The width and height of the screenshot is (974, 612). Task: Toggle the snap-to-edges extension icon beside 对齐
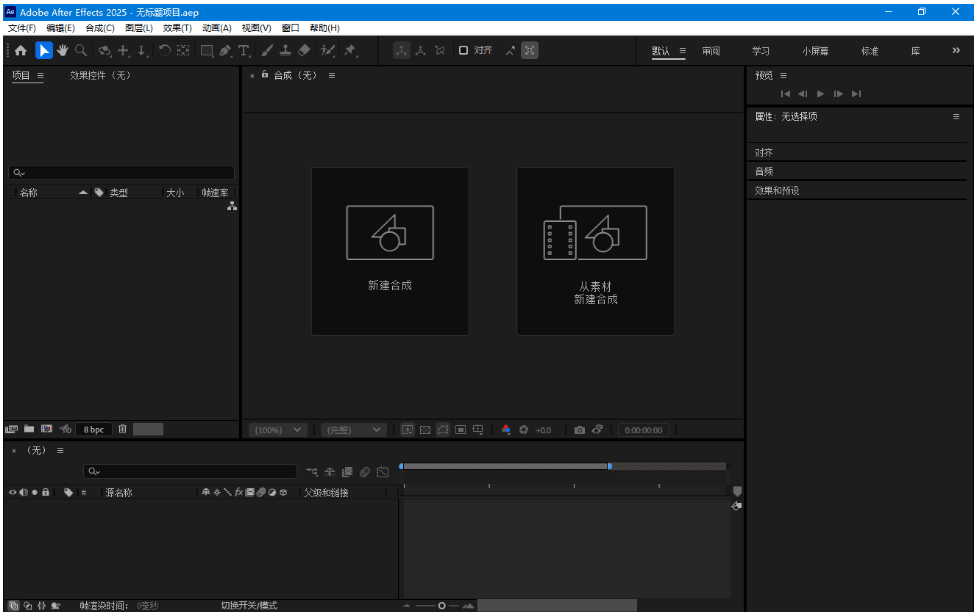[x=510, y=51]
